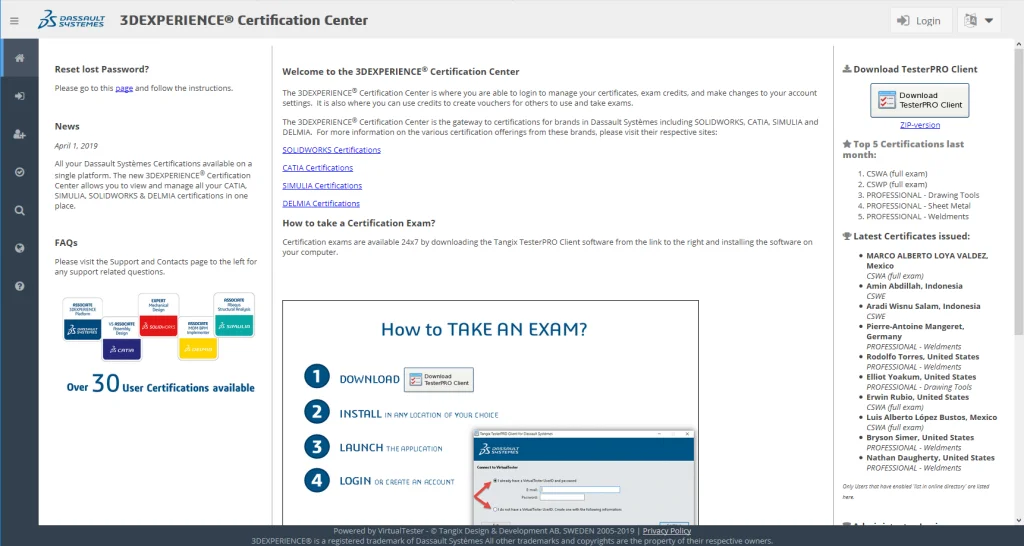Open the sidebar check-circle icon

[x=20, y=172]
